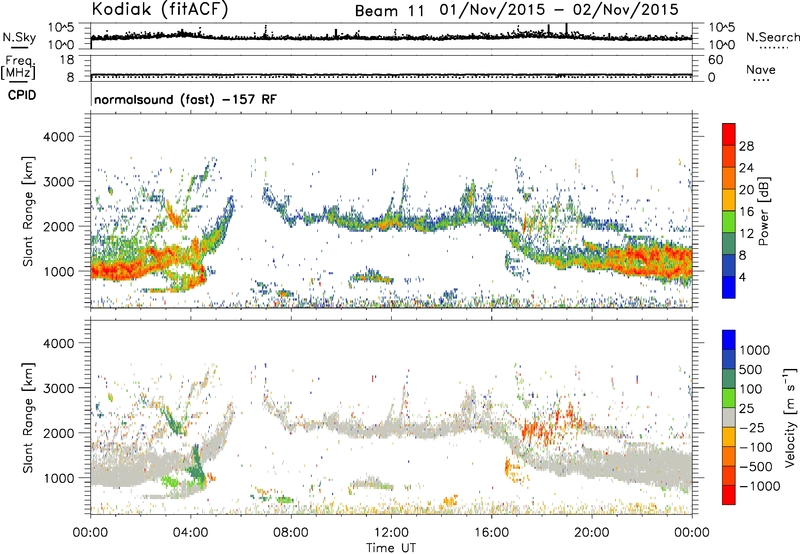Click the '20:00' time tick label
Viewport: 800px width, 554px height.
pos(591,533)
